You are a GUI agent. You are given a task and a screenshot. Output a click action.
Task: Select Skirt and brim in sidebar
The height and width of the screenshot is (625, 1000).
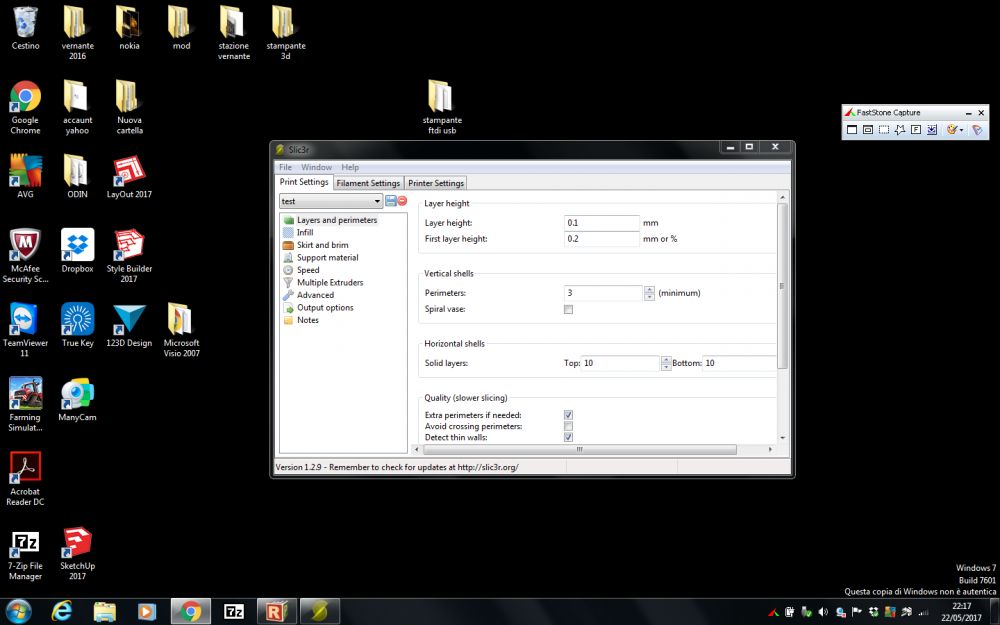(322, 245)
